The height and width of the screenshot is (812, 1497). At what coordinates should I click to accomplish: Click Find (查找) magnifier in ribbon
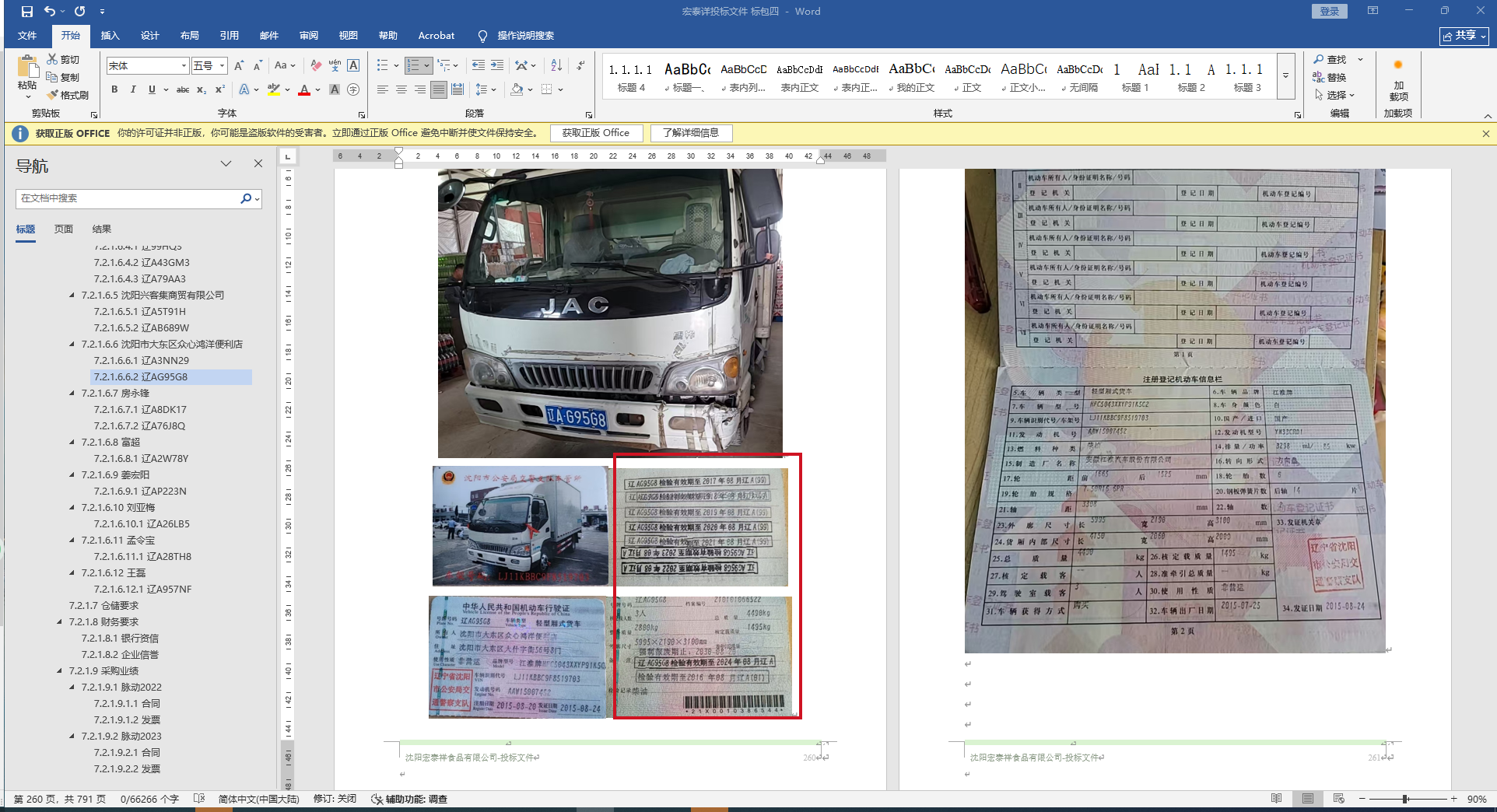(1330, 60)
